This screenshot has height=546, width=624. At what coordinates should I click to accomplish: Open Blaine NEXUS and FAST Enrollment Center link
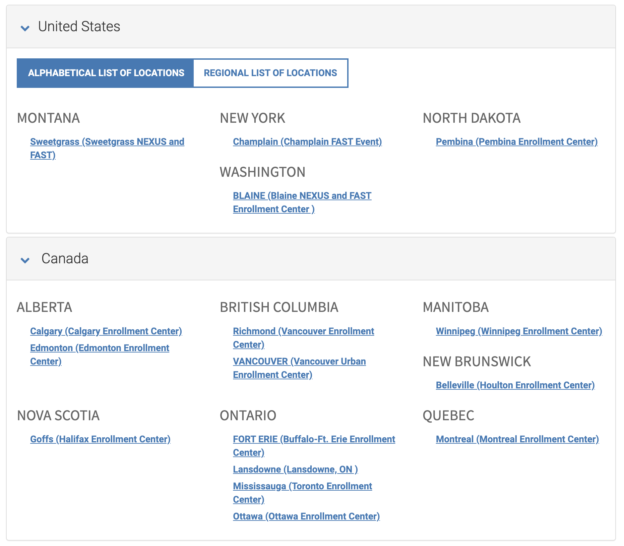[302, 202]
